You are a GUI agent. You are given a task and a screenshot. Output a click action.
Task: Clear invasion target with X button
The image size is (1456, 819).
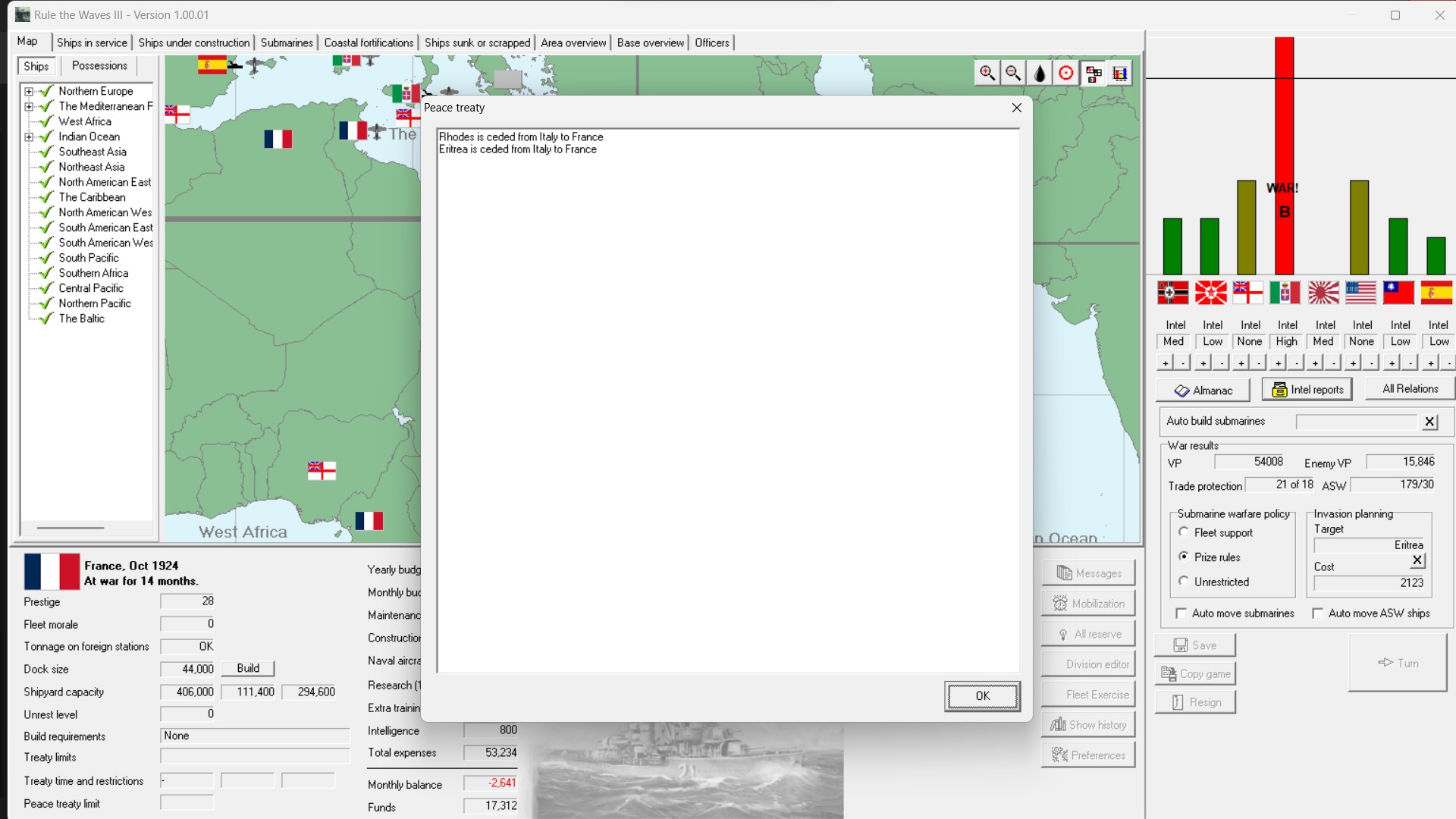point(1417,560)
